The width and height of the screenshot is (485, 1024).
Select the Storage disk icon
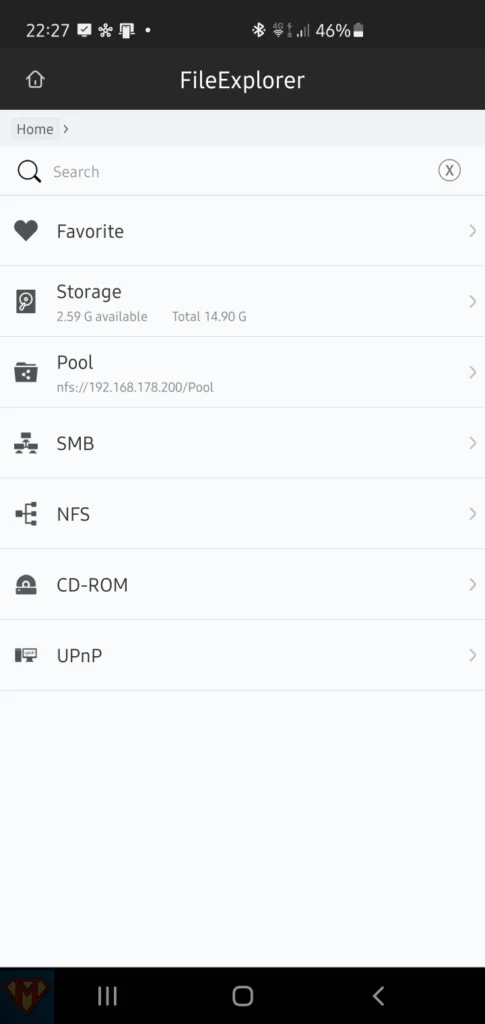(26, 302)
